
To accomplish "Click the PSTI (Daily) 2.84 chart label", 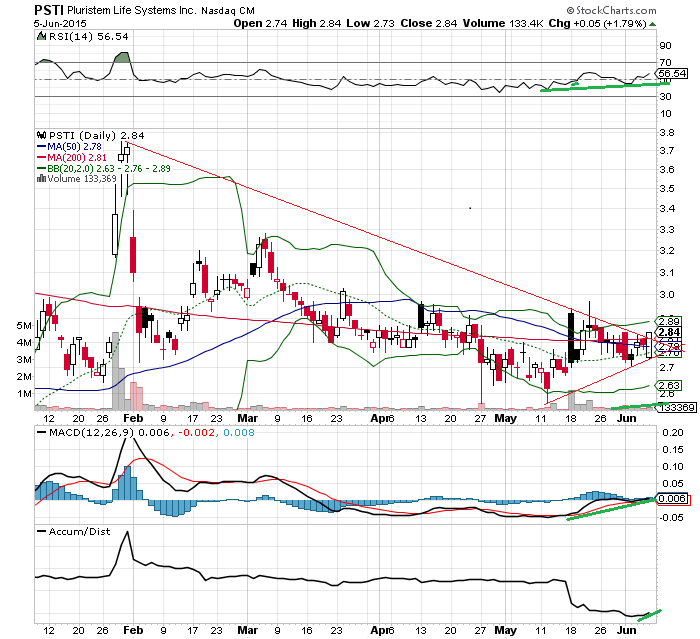I will pyautogui.click(x=96, y=135).
